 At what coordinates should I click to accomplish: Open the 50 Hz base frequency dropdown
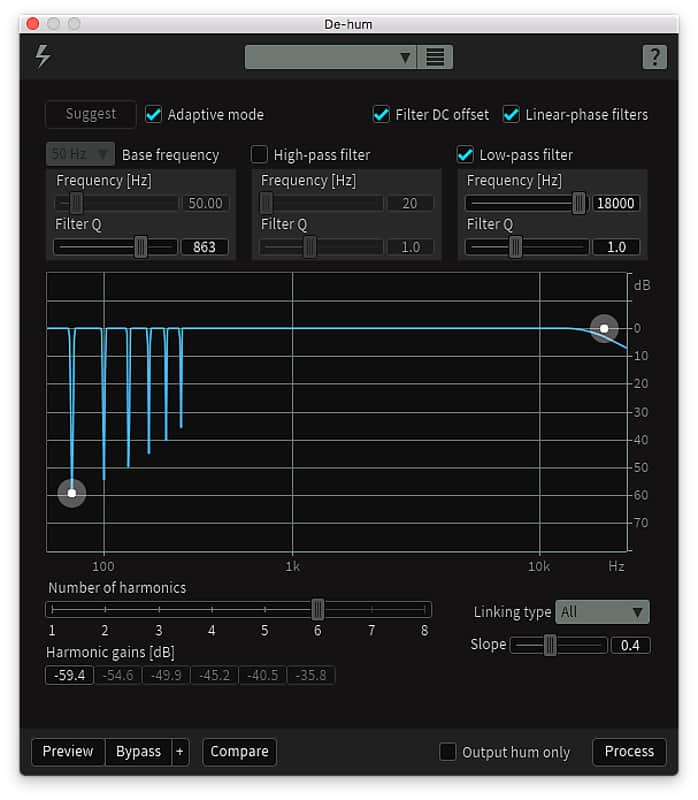pos(80,154)
